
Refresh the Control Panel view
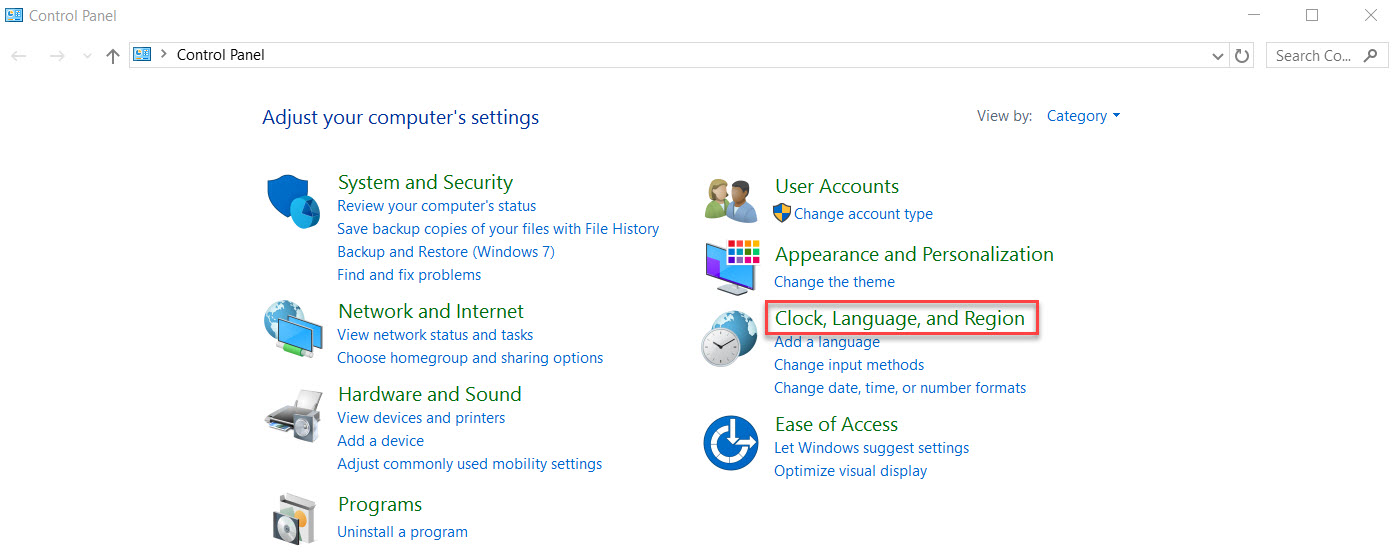pos(1242,56)
